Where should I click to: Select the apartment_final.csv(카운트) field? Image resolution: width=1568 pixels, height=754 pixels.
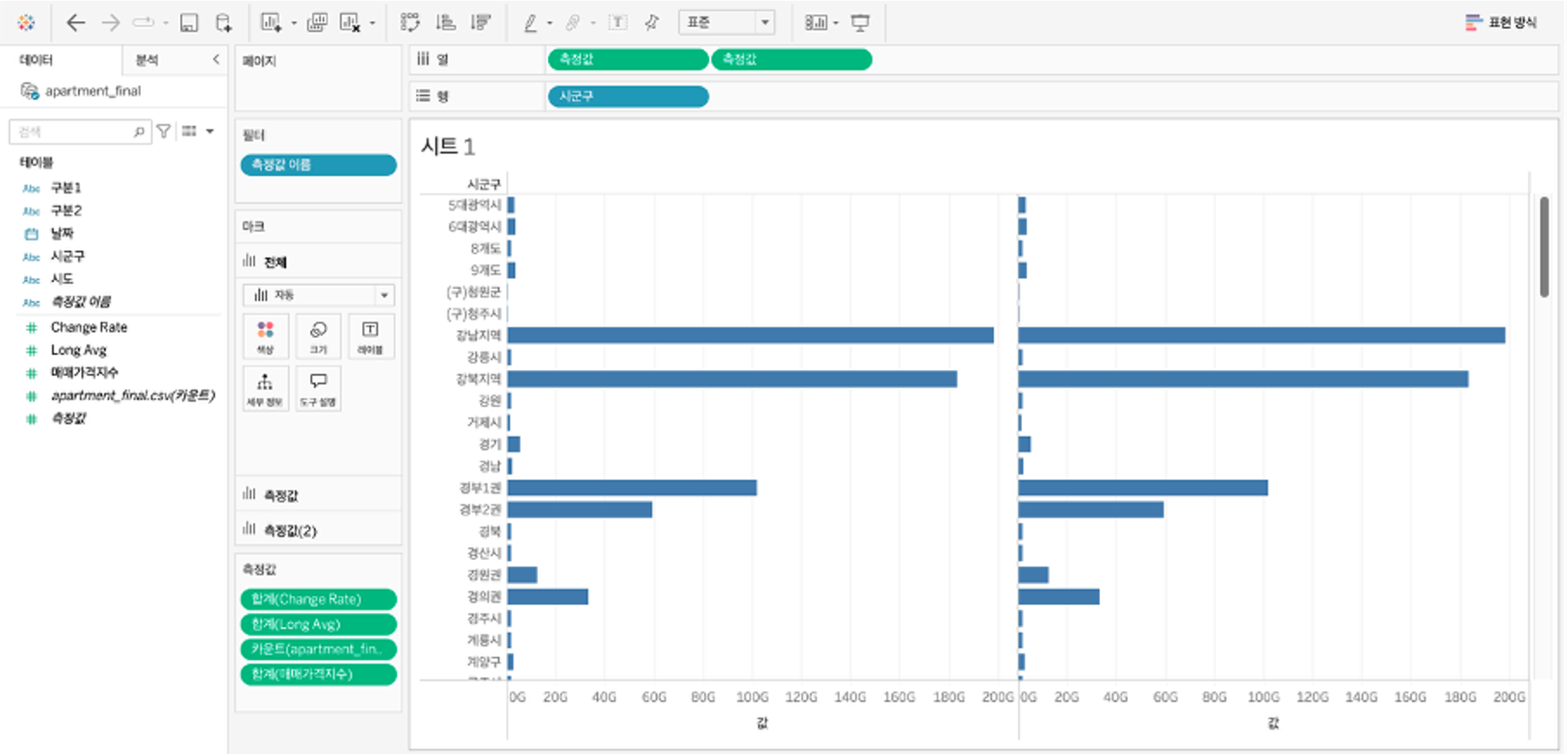(x=132, y=396)
